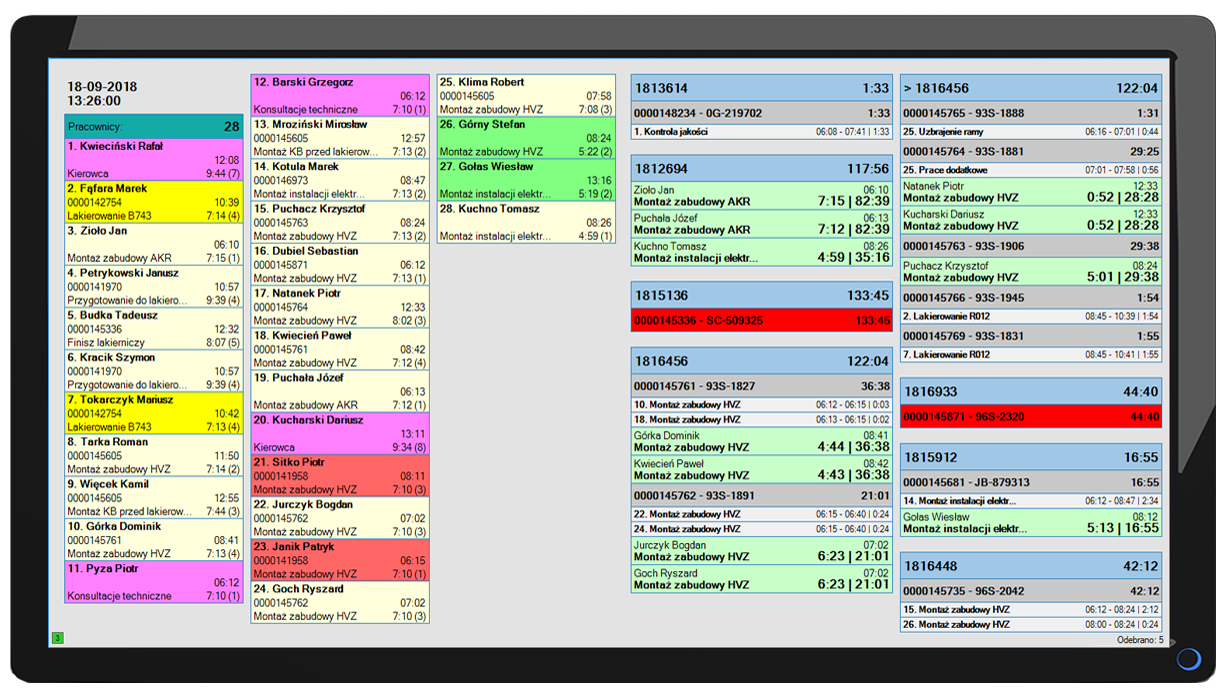Open order header 1816448

1031,566
